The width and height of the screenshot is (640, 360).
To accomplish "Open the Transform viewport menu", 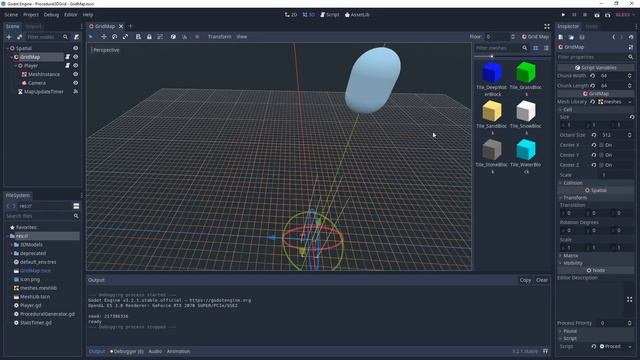I will pyautogui.click(x=219, y=37).
